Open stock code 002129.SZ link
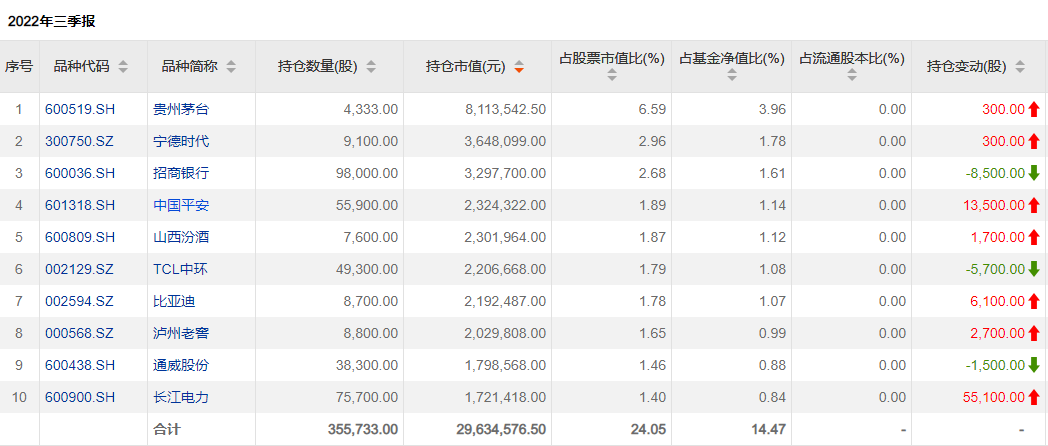Image resolution: width=1048 pixels, height=446 pixels. point(80,269)
